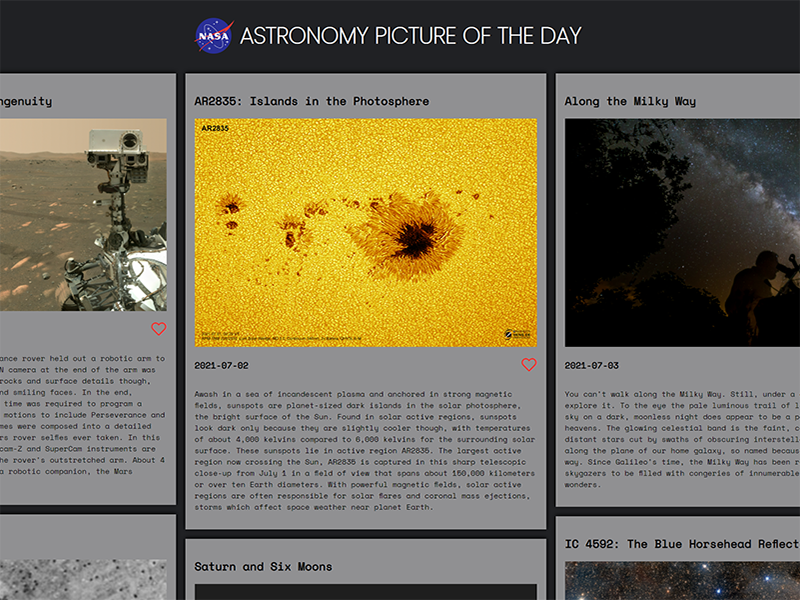Image resolution: width=800 pixels, height=600 pixels.
Task: Click the Milky Way description text
Action: (682, 440)
